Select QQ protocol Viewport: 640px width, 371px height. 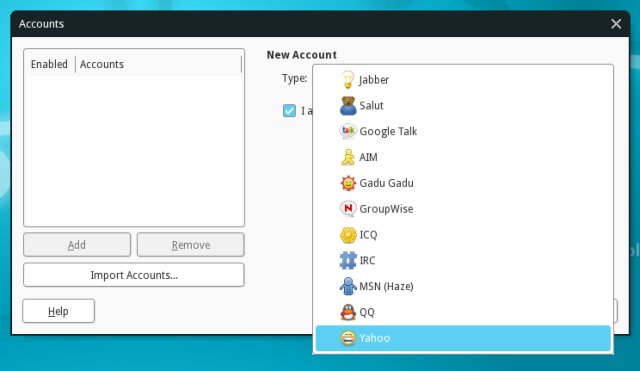pyautogui.click(x=463, y=312)
